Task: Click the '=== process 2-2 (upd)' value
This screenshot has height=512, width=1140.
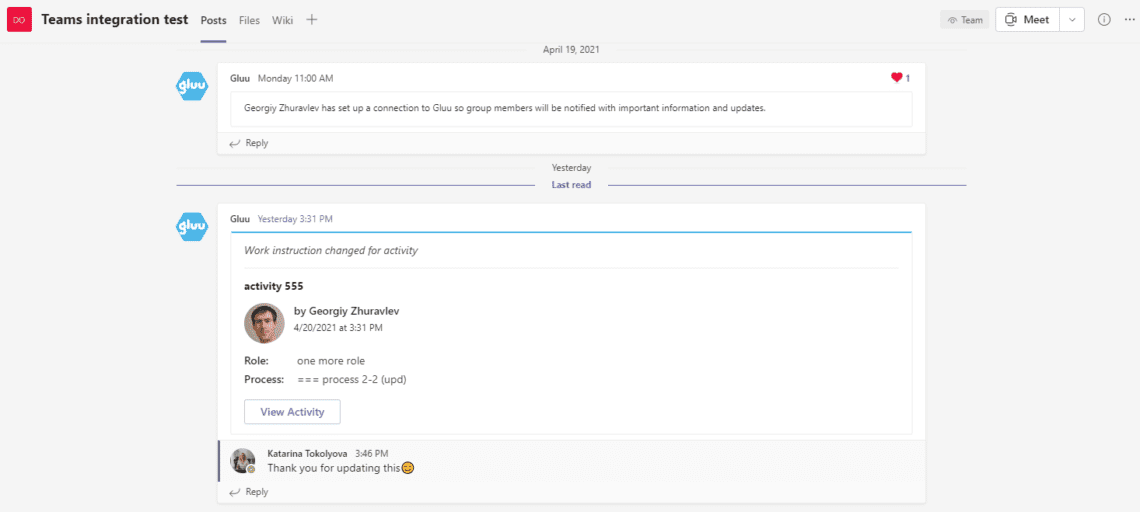Action: click(x=352, y=380)
